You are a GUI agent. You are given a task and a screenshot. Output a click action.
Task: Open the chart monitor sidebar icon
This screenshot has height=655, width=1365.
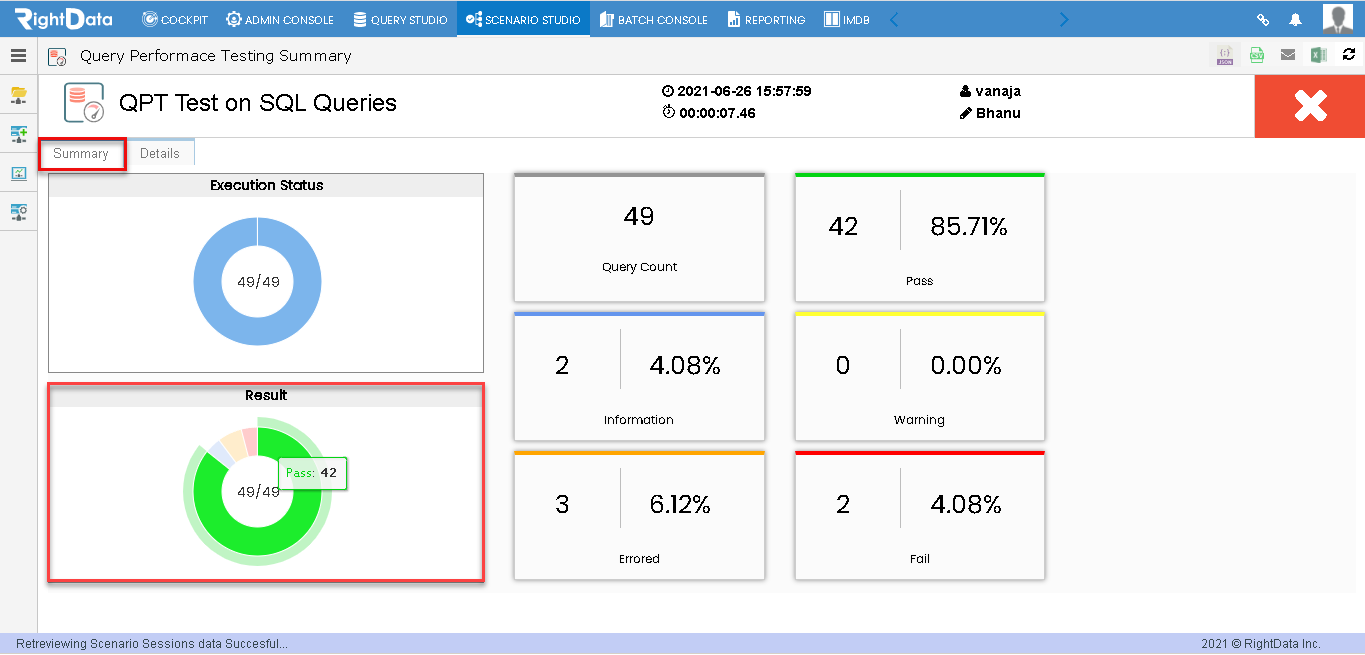tap(18, 173)
